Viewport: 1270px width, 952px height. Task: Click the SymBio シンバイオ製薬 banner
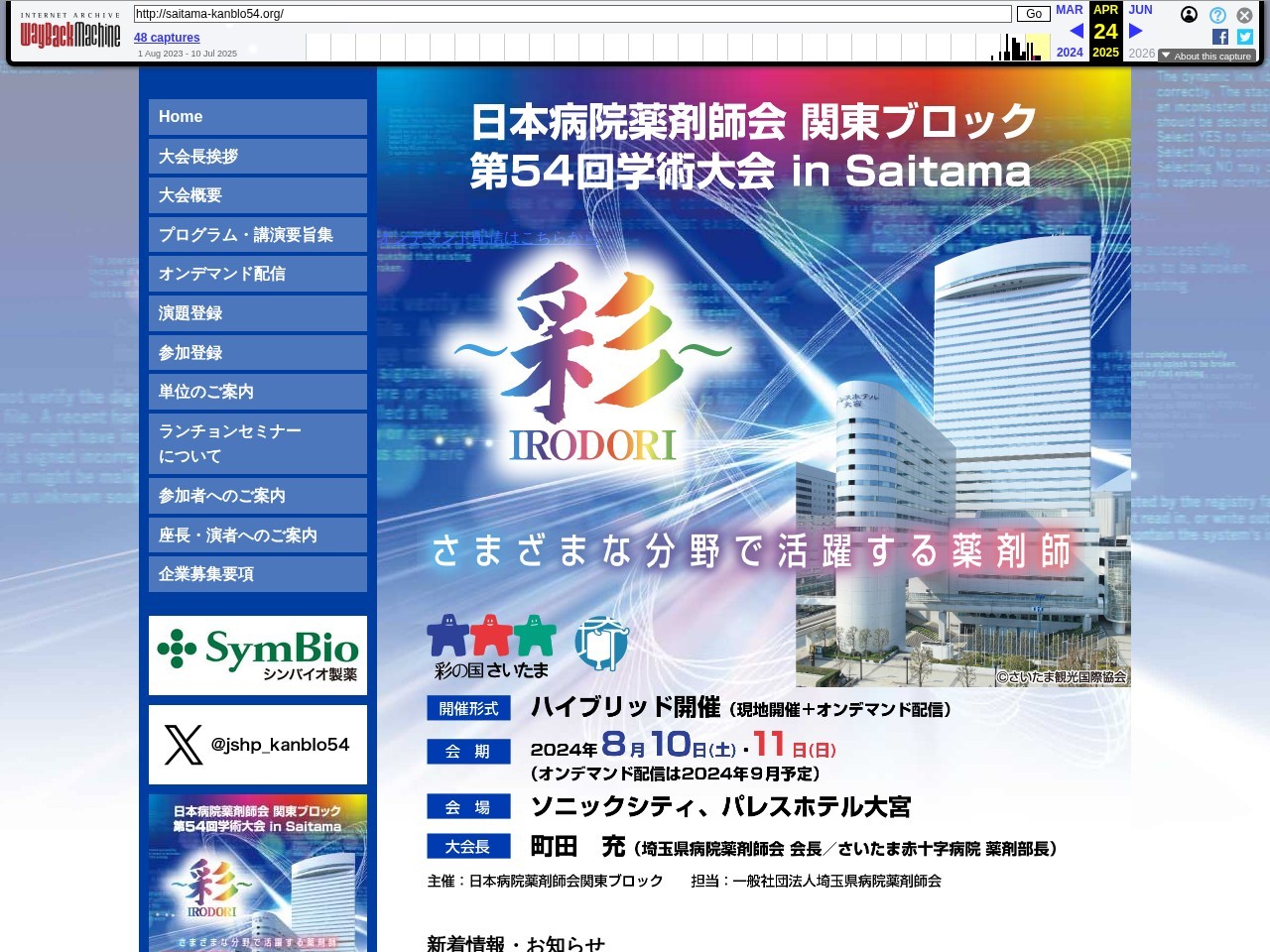tap(258, 655)
